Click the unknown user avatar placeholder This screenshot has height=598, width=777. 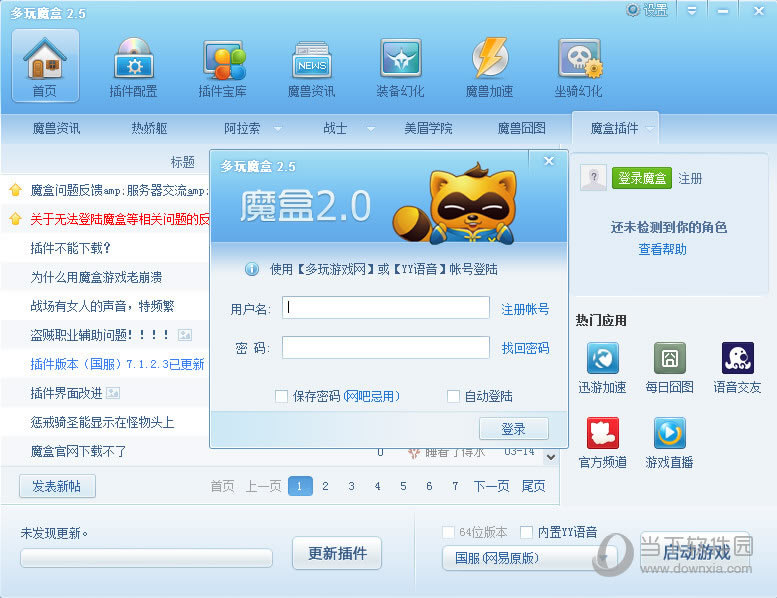click(x=593, y=177)
